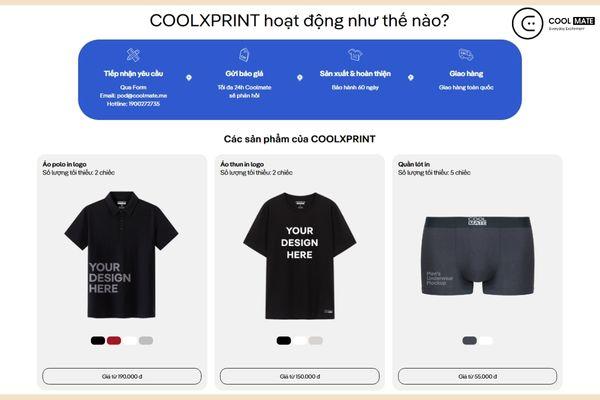This screenshot has height=400, width=600.
Task: Open the black polo shirt product image
Action: pos(121,255)
